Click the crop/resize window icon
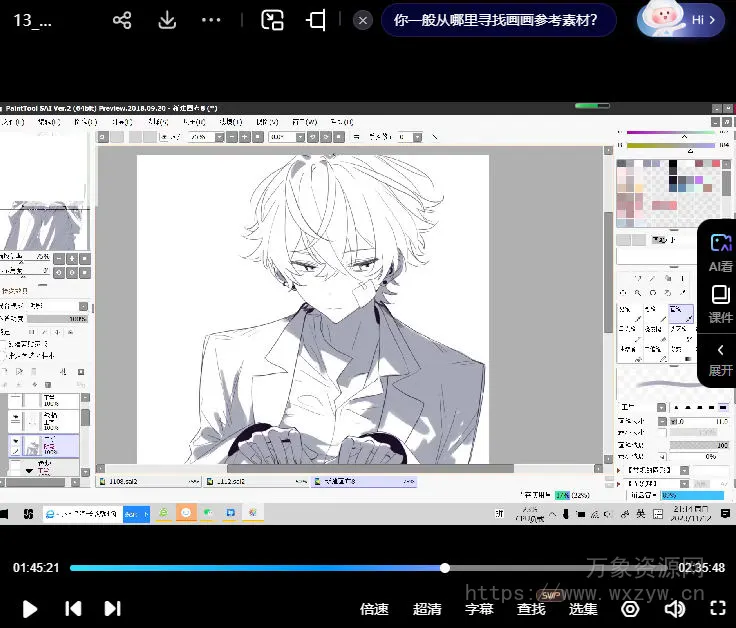This screenshot has width=736, height=628. click(x=317, y=20)
